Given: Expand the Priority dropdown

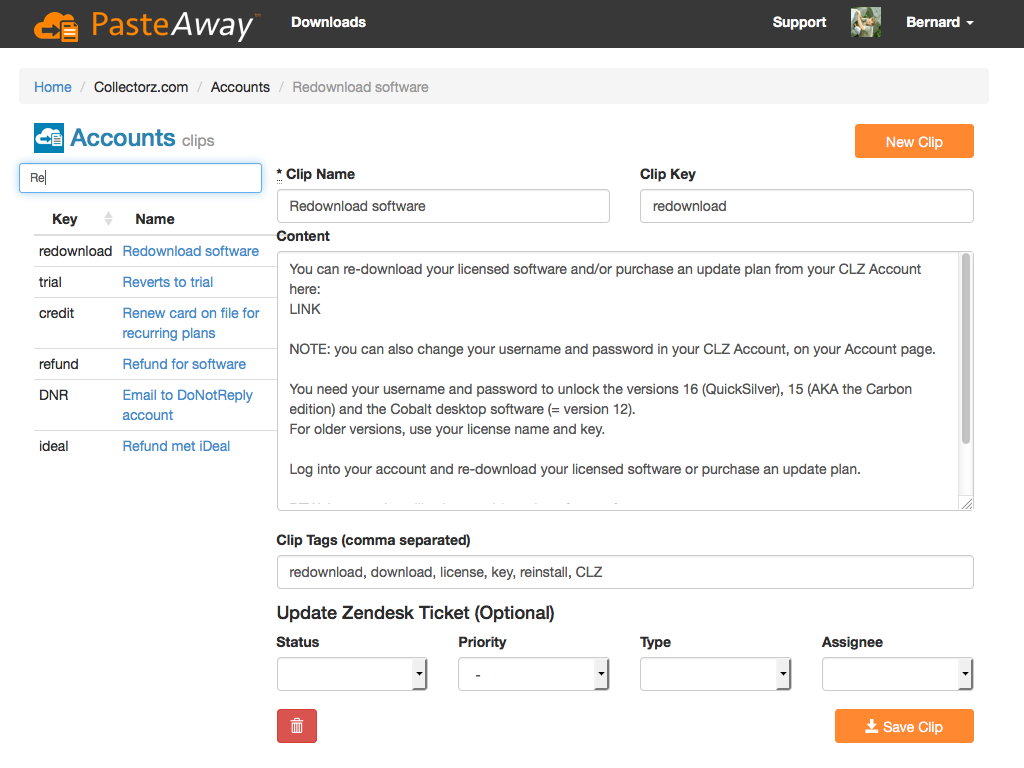Looking at the screenshot, I should 534,675.
